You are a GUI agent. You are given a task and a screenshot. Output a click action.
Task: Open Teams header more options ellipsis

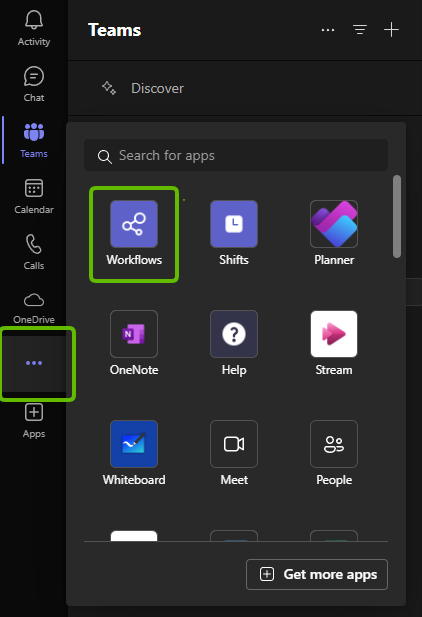coord(328,30)
